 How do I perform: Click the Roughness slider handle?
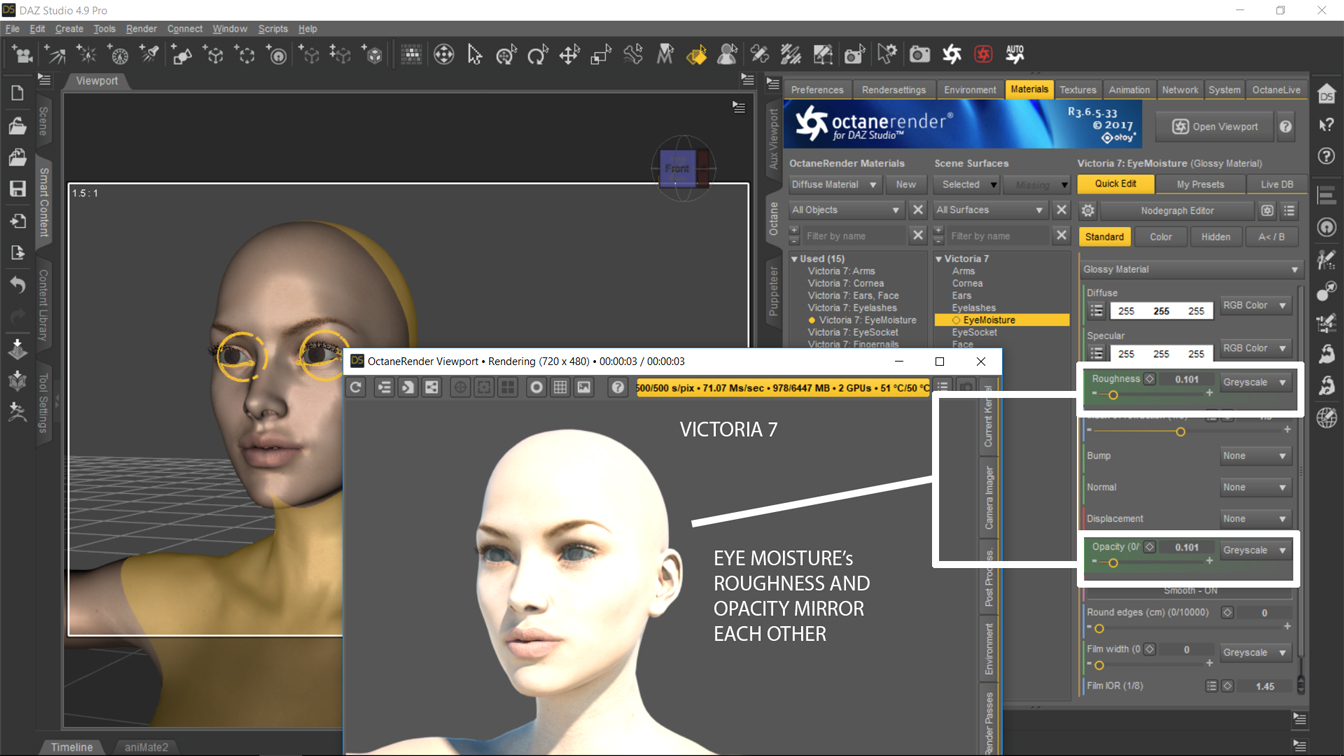pyautogui.click(x=1112, y=395)
